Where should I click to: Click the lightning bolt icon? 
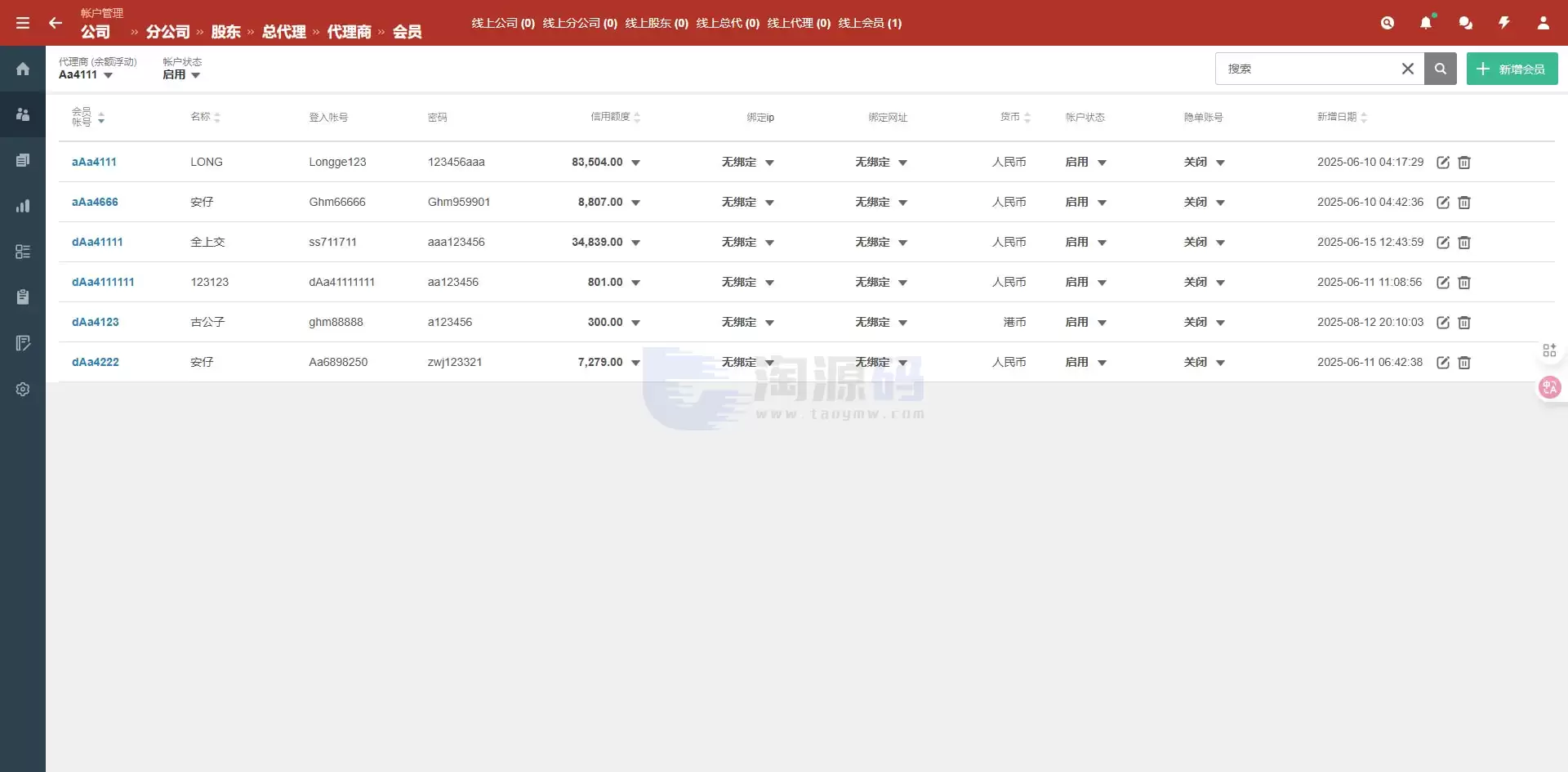[x=1504, y=23]
